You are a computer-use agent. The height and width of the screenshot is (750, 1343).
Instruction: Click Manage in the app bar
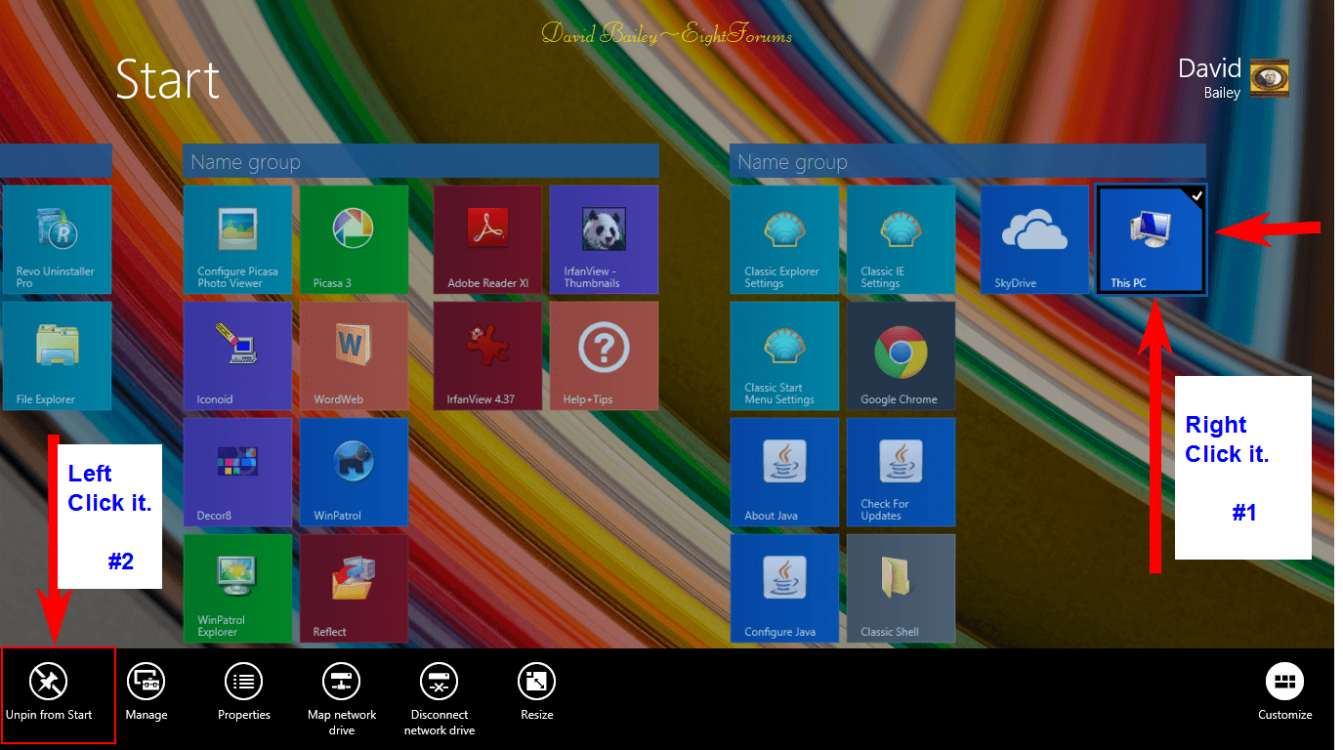coord(146,693)
